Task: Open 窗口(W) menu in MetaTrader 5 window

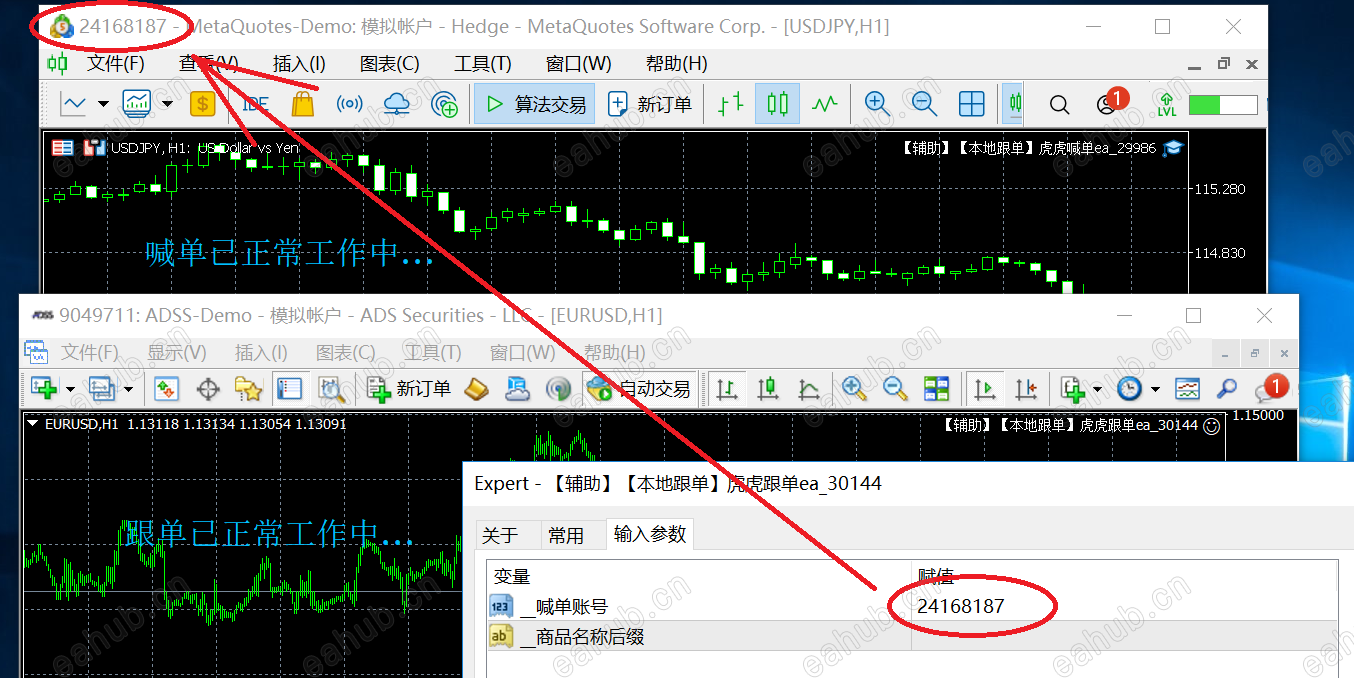Action: coord(578,63)
